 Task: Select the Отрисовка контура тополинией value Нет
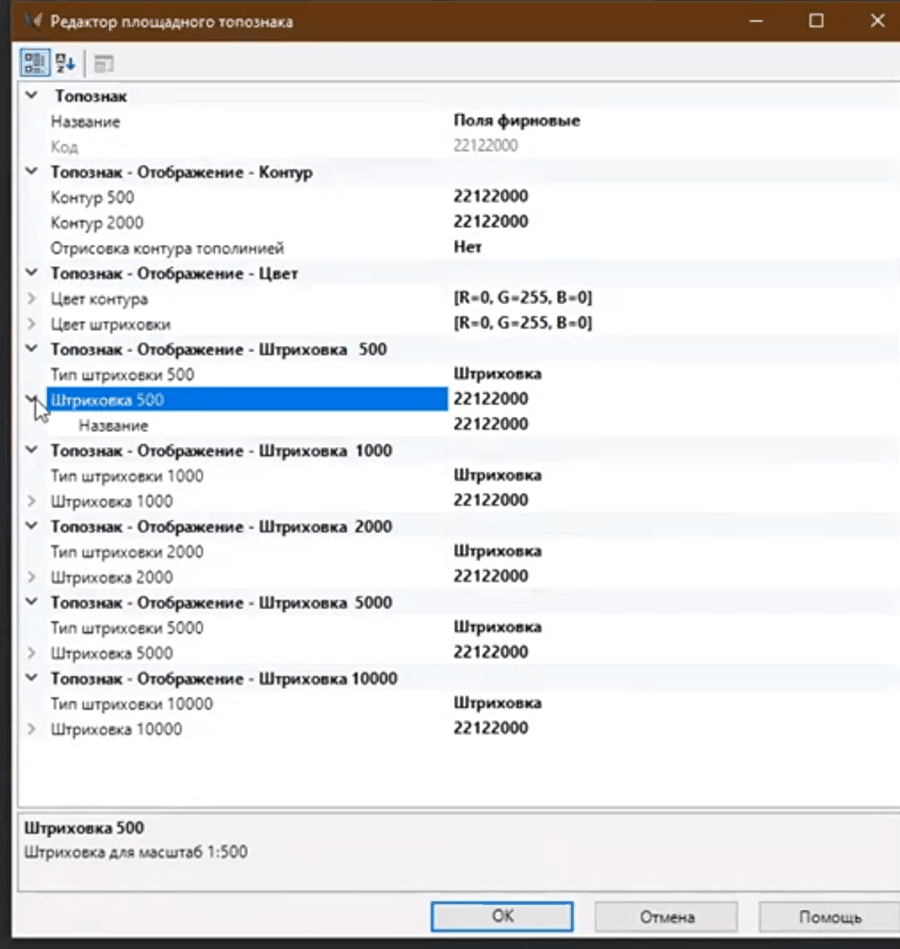468,247
